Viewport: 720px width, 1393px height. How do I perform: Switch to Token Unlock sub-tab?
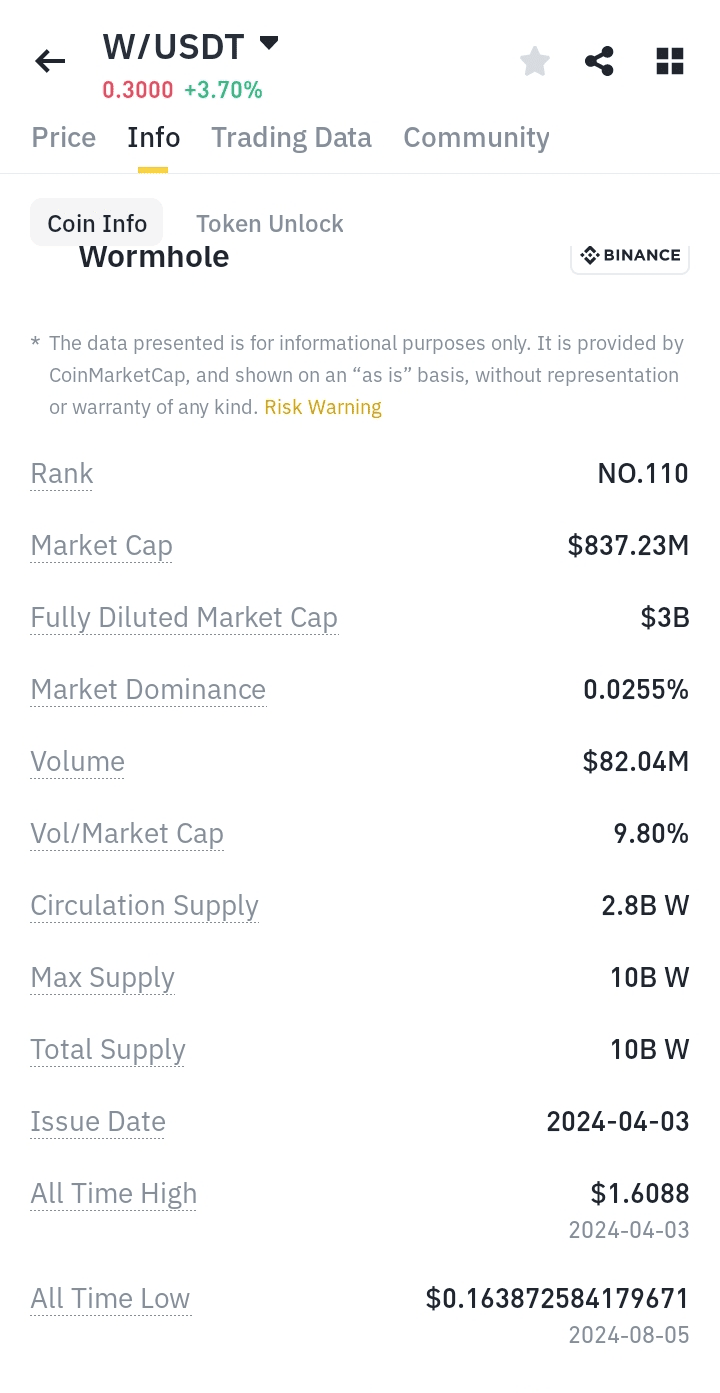click(x=270, y=223)
